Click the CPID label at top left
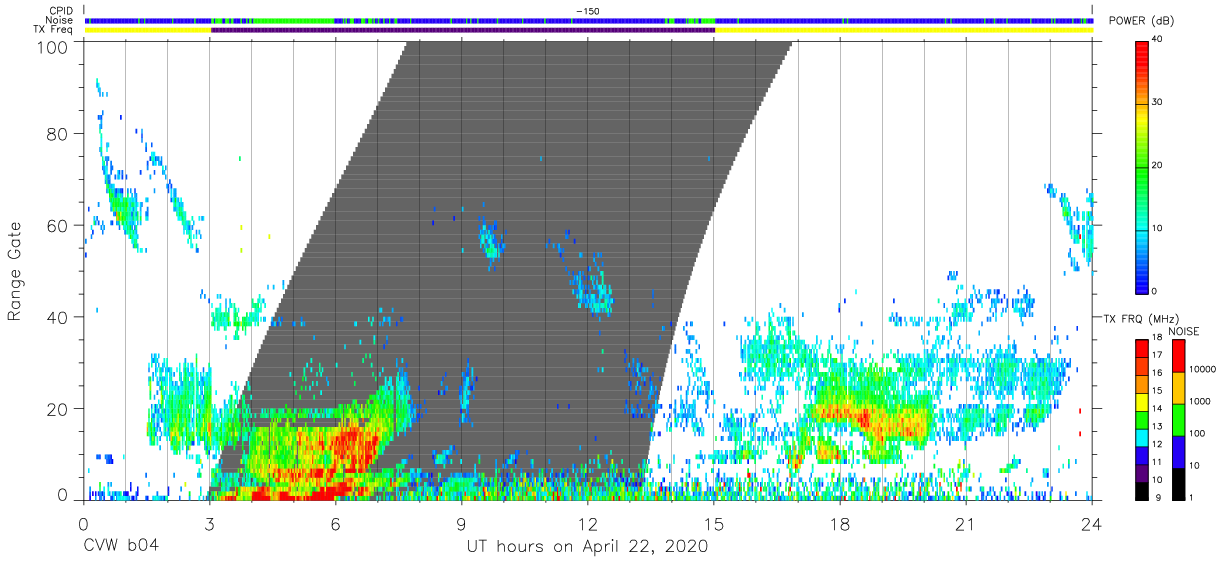This screenshot has height=567, width=1228. 60,11
